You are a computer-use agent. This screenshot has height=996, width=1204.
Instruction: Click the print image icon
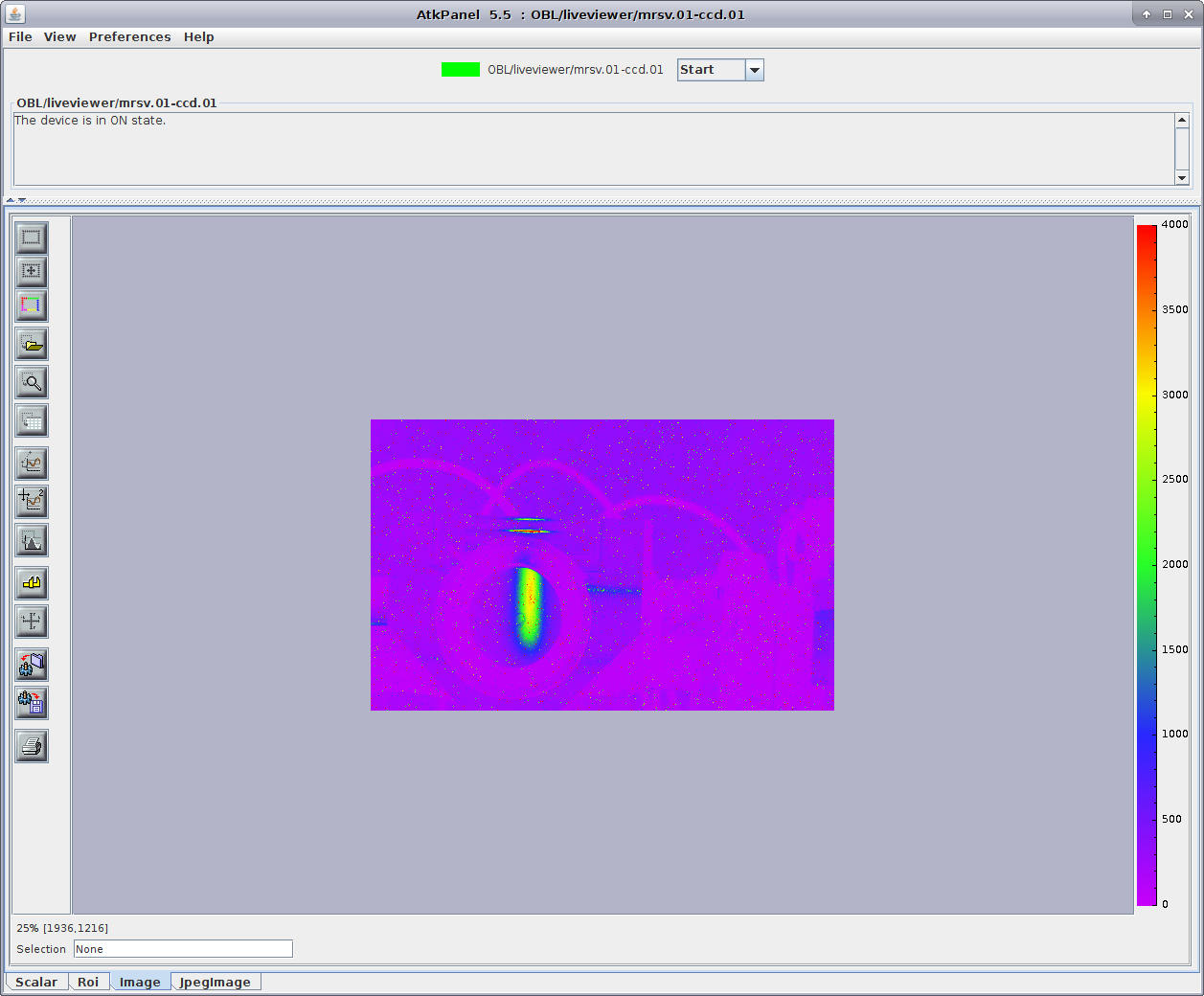click(32, 746)
